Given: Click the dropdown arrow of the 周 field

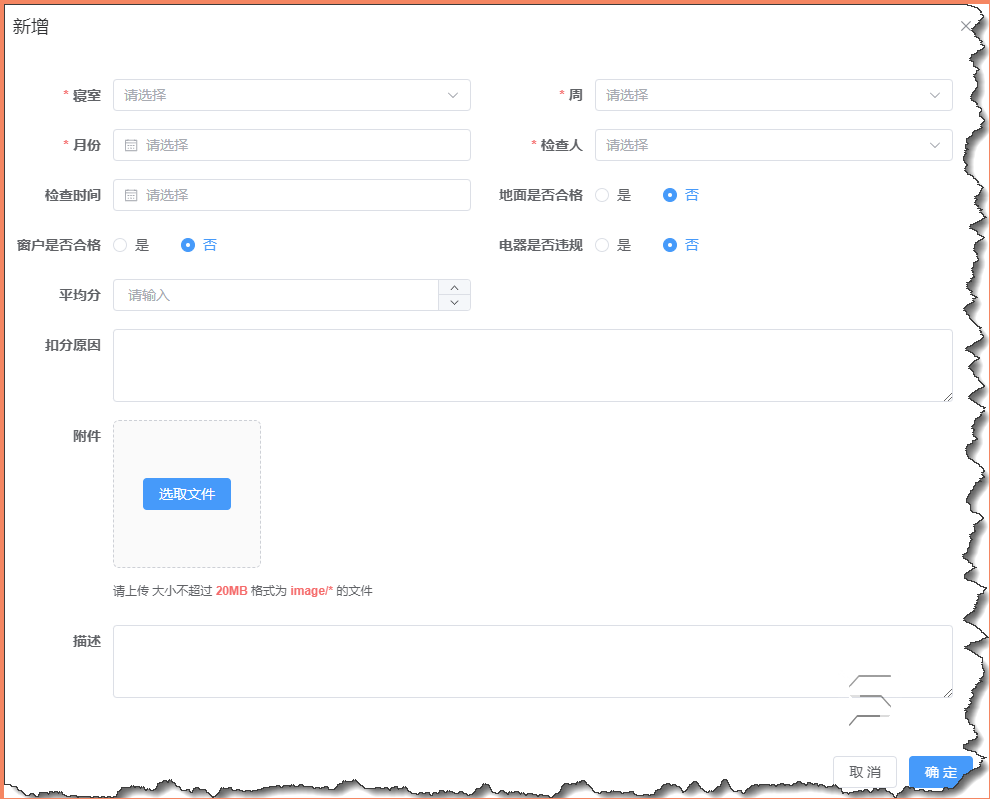Looking at the screenshot, I should (936, 94).
